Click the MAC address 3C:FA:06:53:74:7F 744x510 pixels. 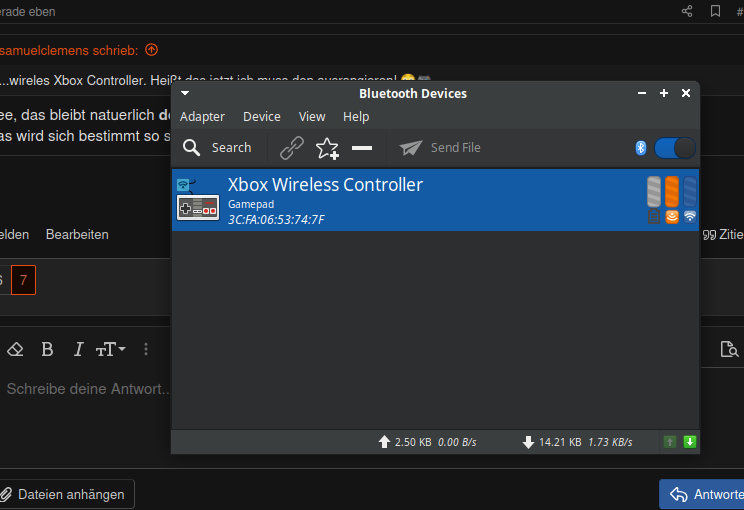point(276,220)
